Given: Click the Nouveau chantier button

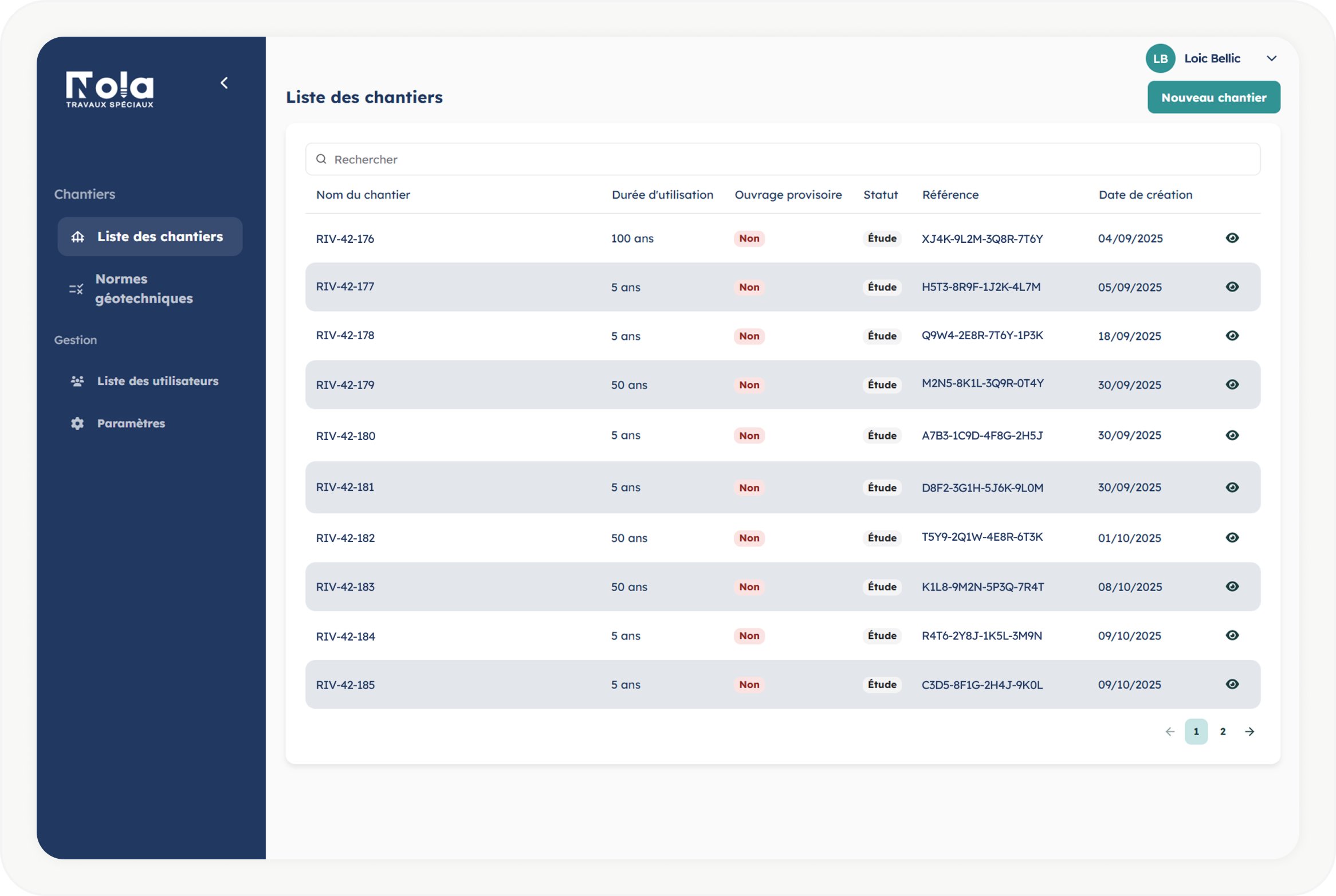Looking at the screenshot, I should point(1213,97).
